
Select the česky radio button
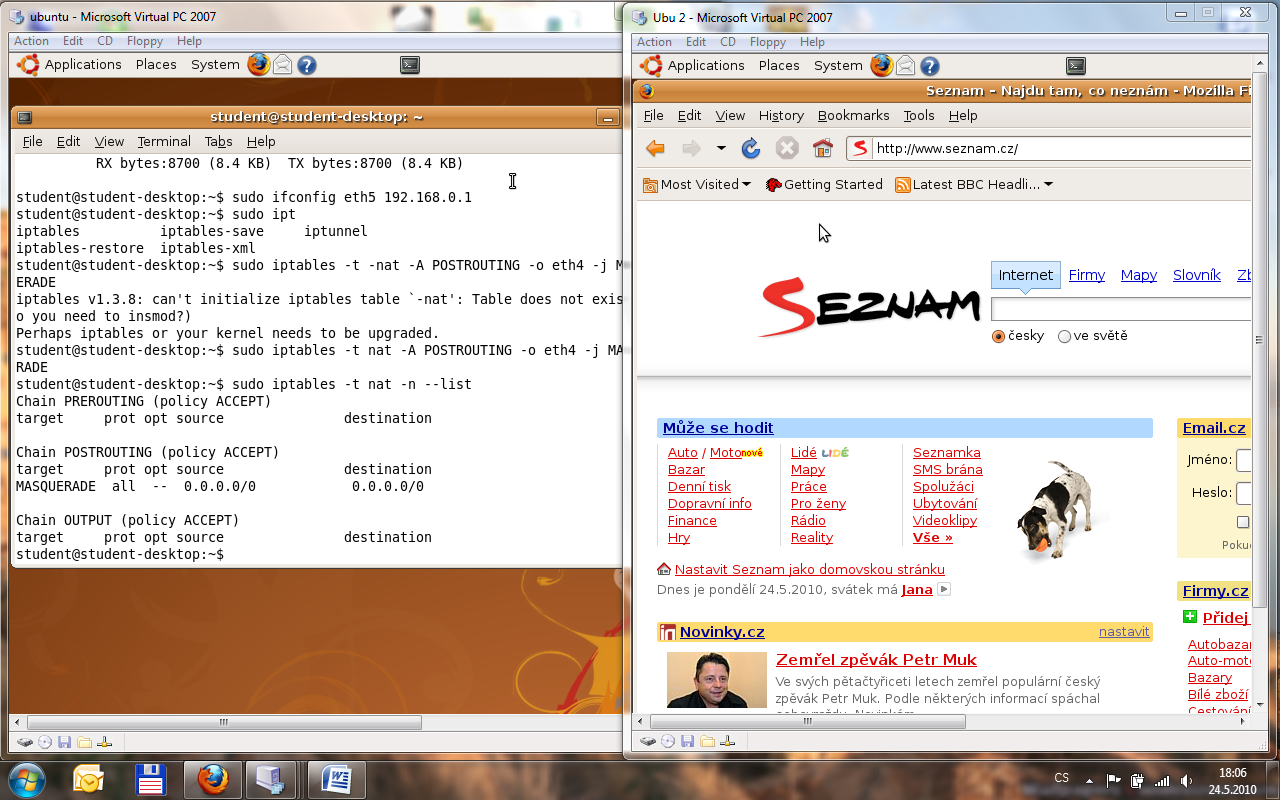[998, 337]
